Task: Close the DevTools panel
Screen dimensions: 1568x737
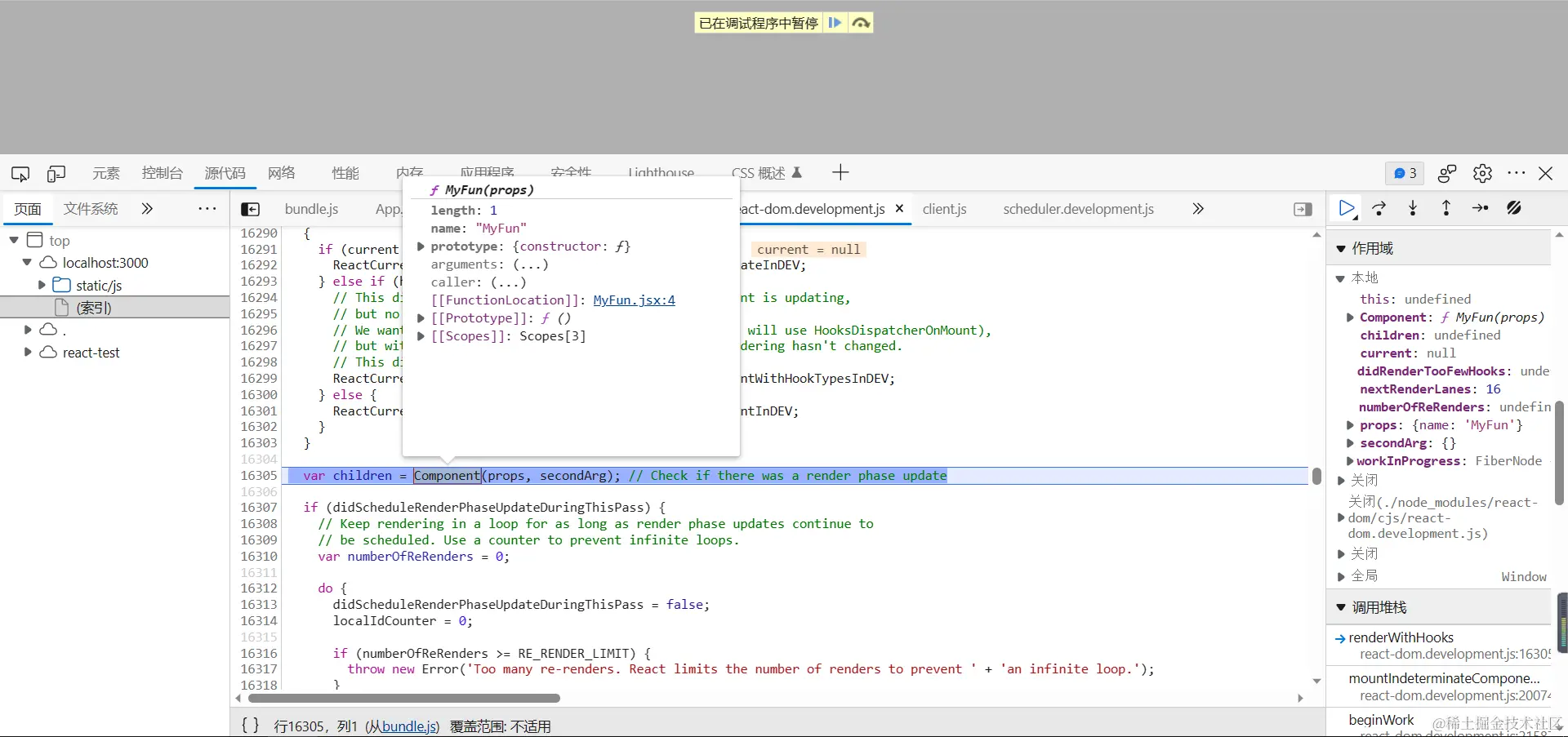Action: pos(1546,173)
